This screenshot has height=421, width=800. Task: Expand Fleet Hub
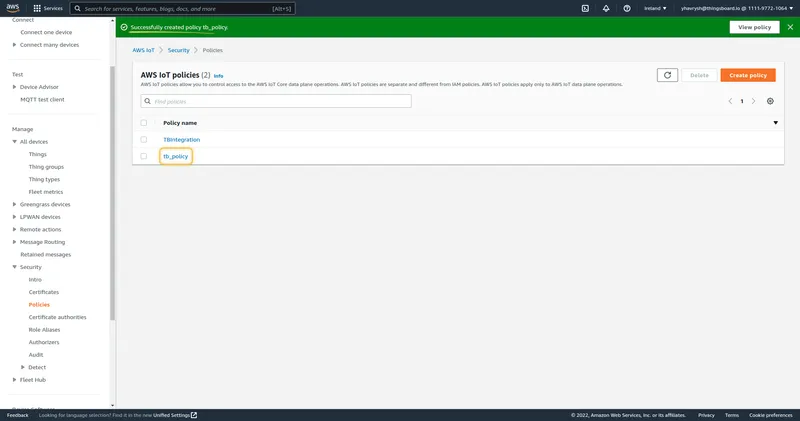[14, 380]
